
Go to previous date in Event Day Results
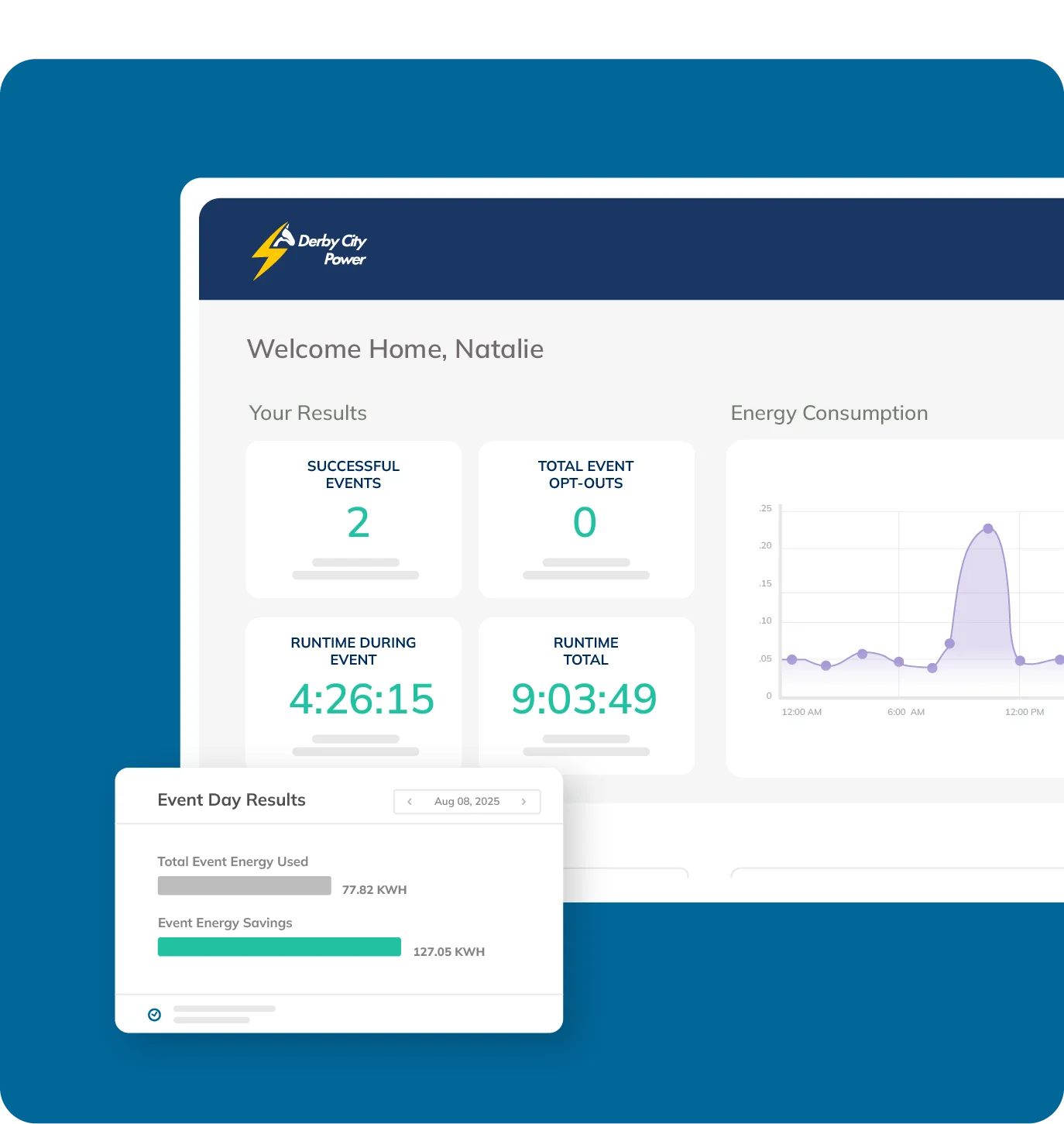pyautogui.click(x=410, y=802)
